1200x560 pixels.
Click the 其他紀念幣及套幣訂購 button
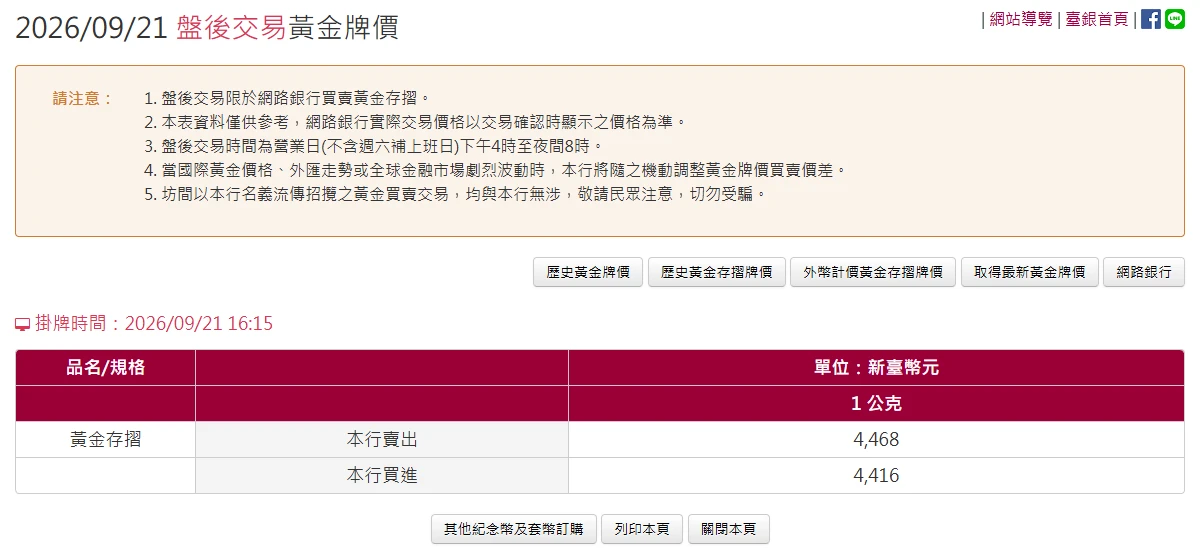pyautogui.click(x=514, y=529)
